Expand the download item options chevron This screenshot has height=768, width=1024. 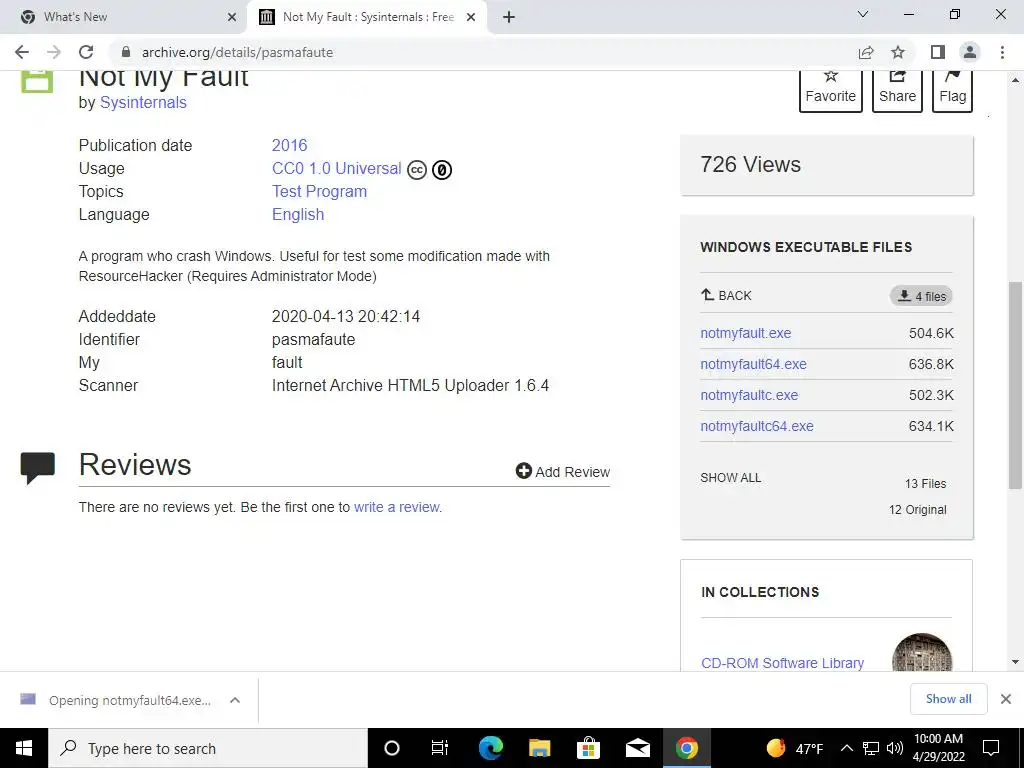coord(235,700)
